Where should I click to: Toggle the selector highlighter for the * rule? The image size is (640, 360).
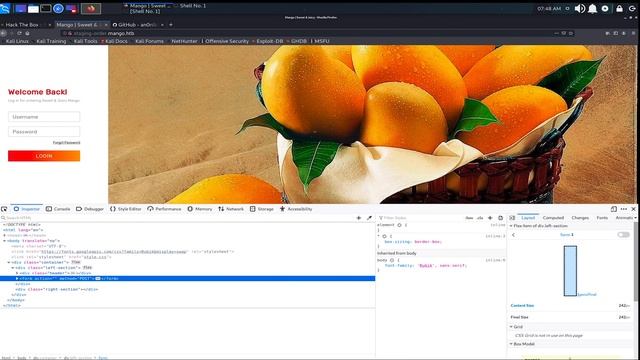point(384,236)
